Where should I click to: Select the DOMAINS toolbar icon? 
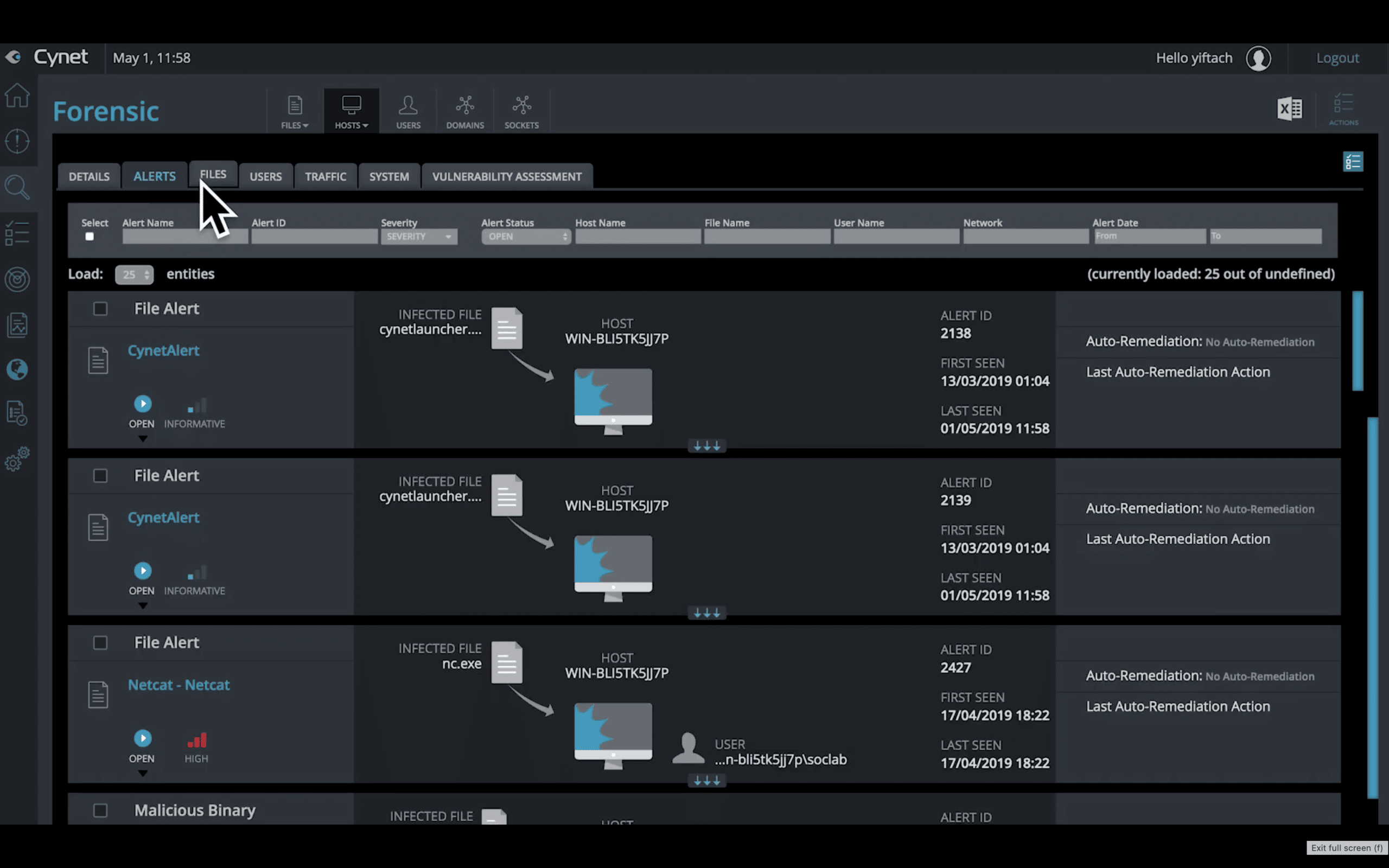(x=464, y=110)
